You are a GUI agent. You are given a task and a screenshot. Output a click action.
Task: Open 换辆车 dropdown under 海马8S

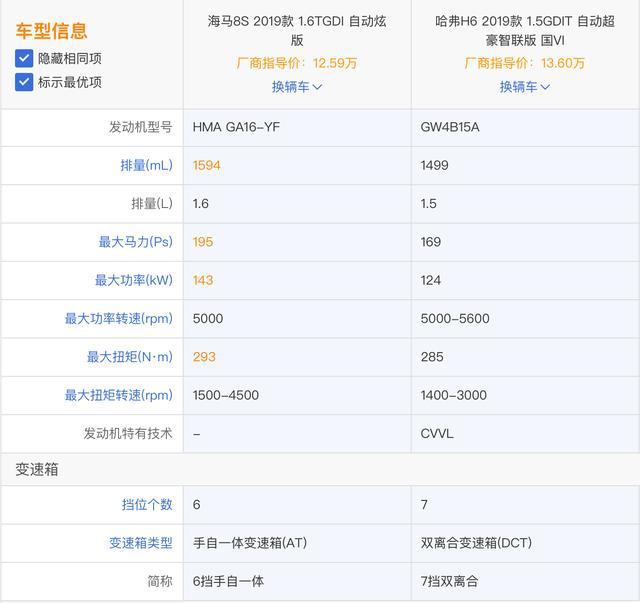(297, 87)
